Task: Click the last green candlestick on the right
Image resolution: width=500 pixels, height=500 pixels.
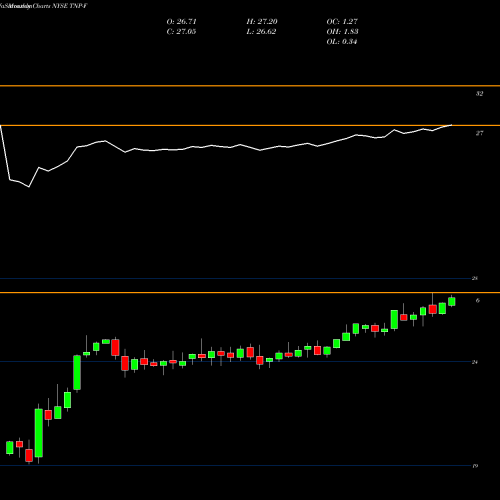Action: click(x=452, y=301)
